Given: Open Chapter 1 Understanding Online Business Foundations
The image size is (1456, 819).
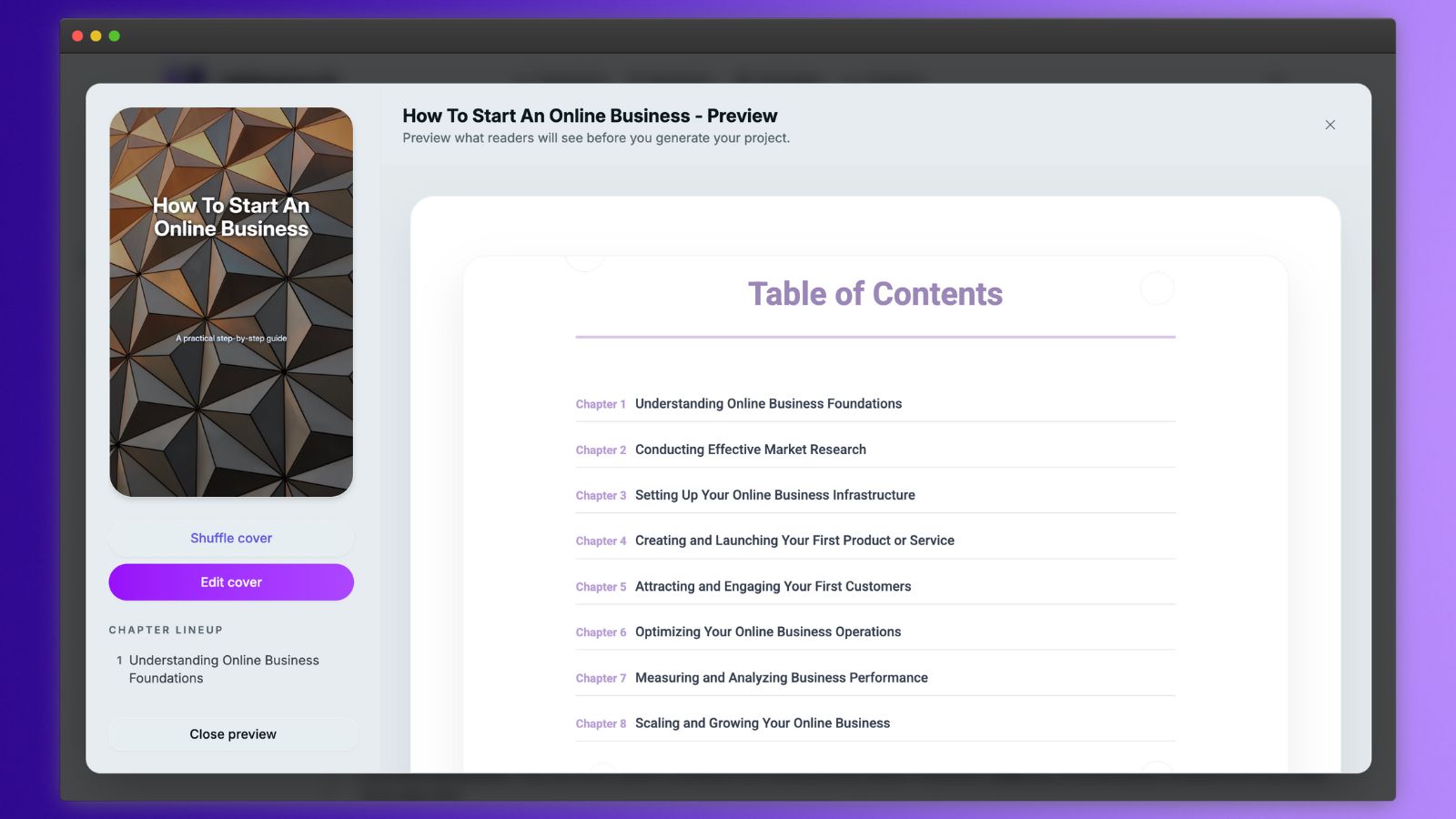Looking at the screenshot, I should point(769,403).
